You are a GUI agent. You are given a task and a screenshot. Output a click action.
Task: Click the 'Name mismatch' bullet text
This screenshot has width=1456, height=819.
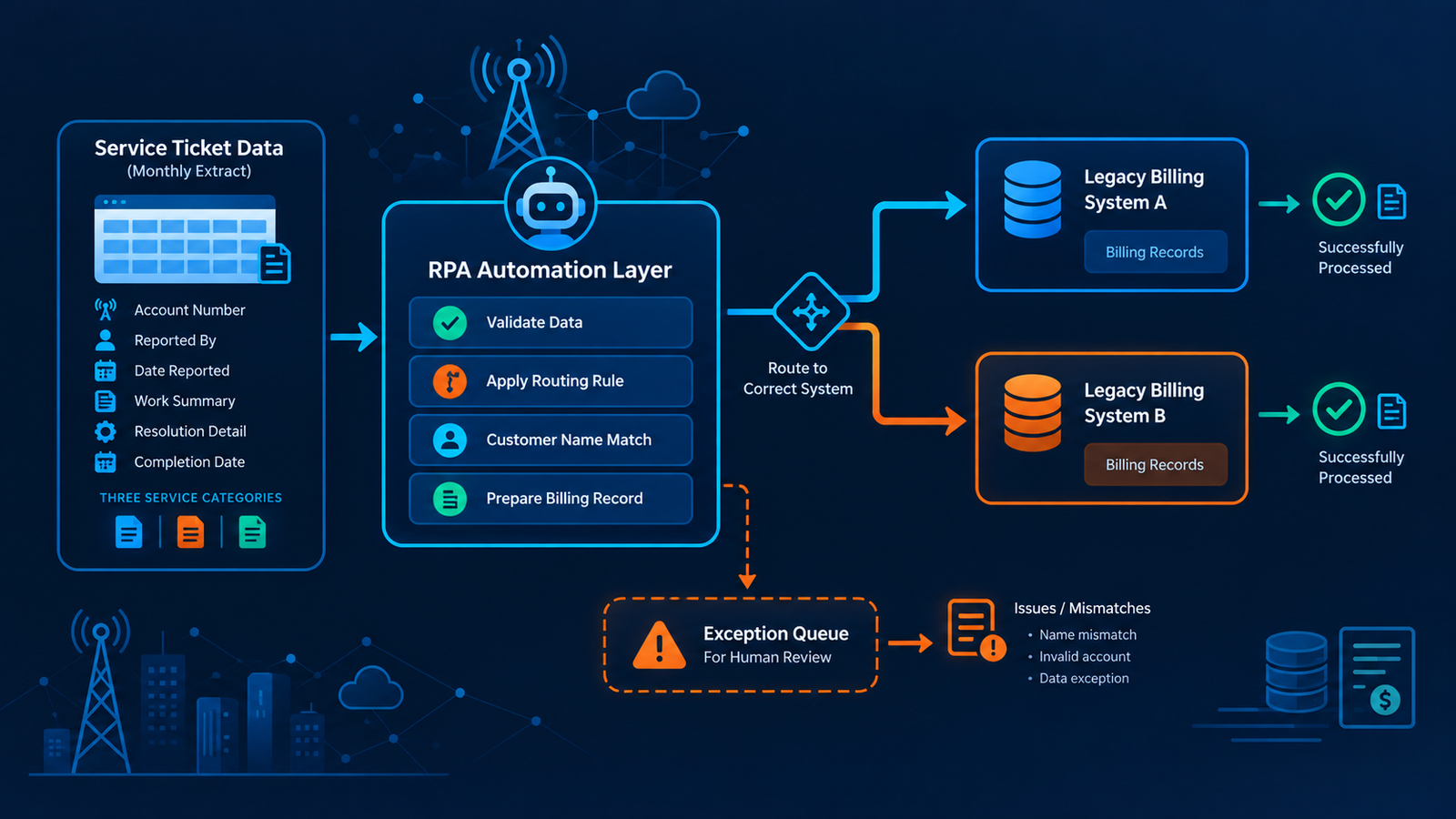coord(1088,635)
